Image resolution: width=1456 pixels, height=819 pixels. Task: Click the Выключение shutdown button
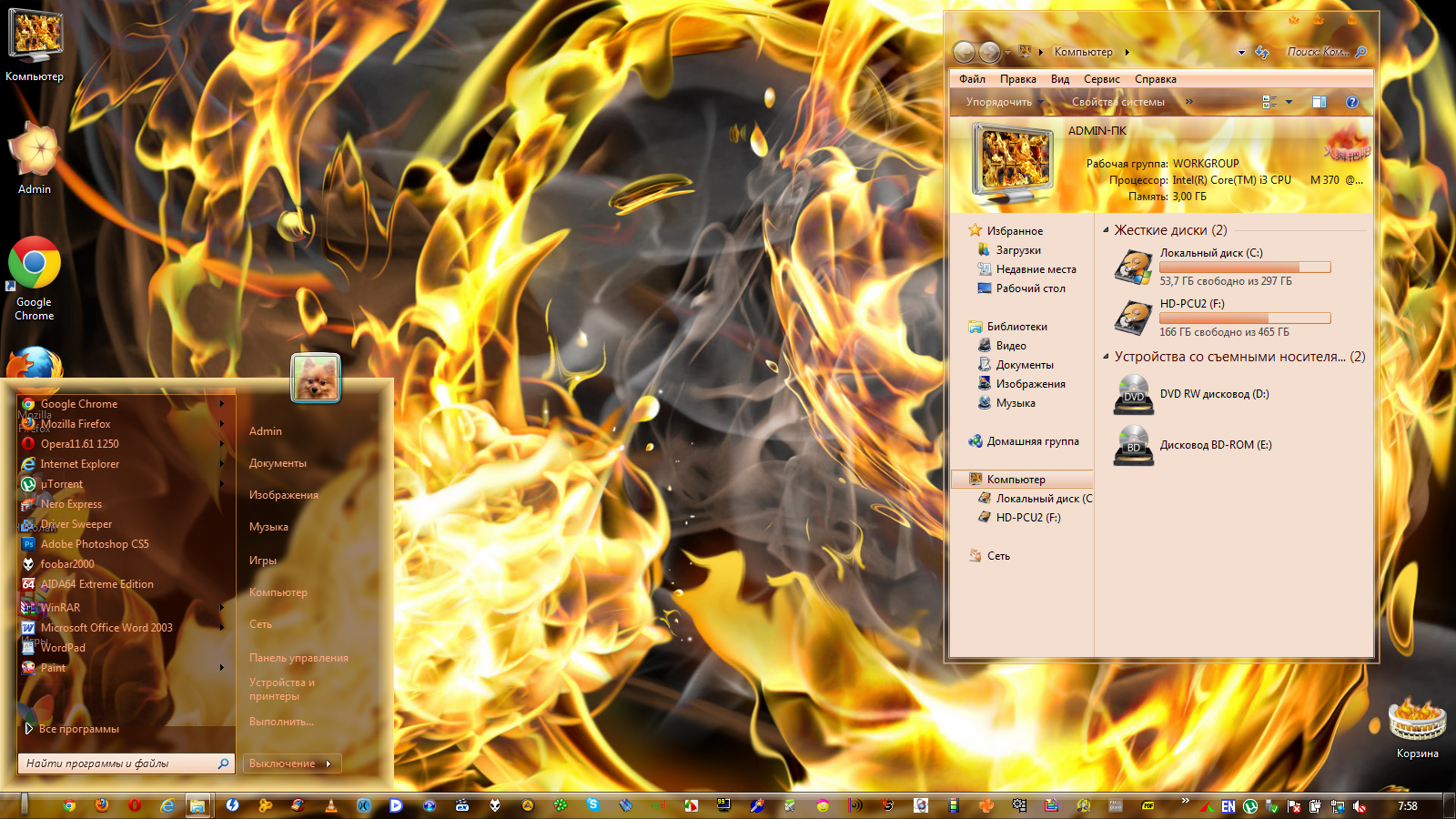tap(282, 763)
